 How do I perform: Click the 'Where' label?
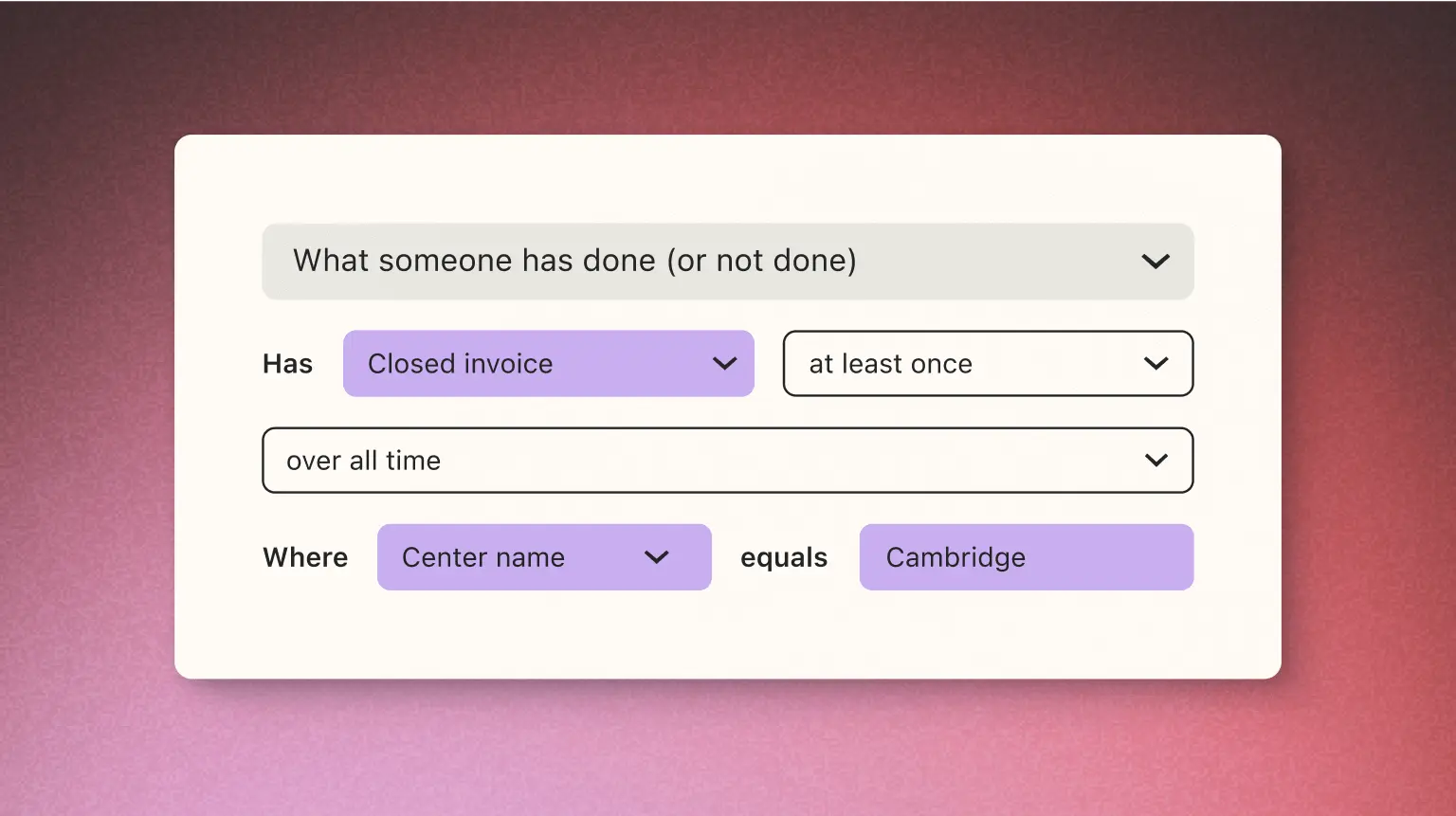tap(305, 557)
